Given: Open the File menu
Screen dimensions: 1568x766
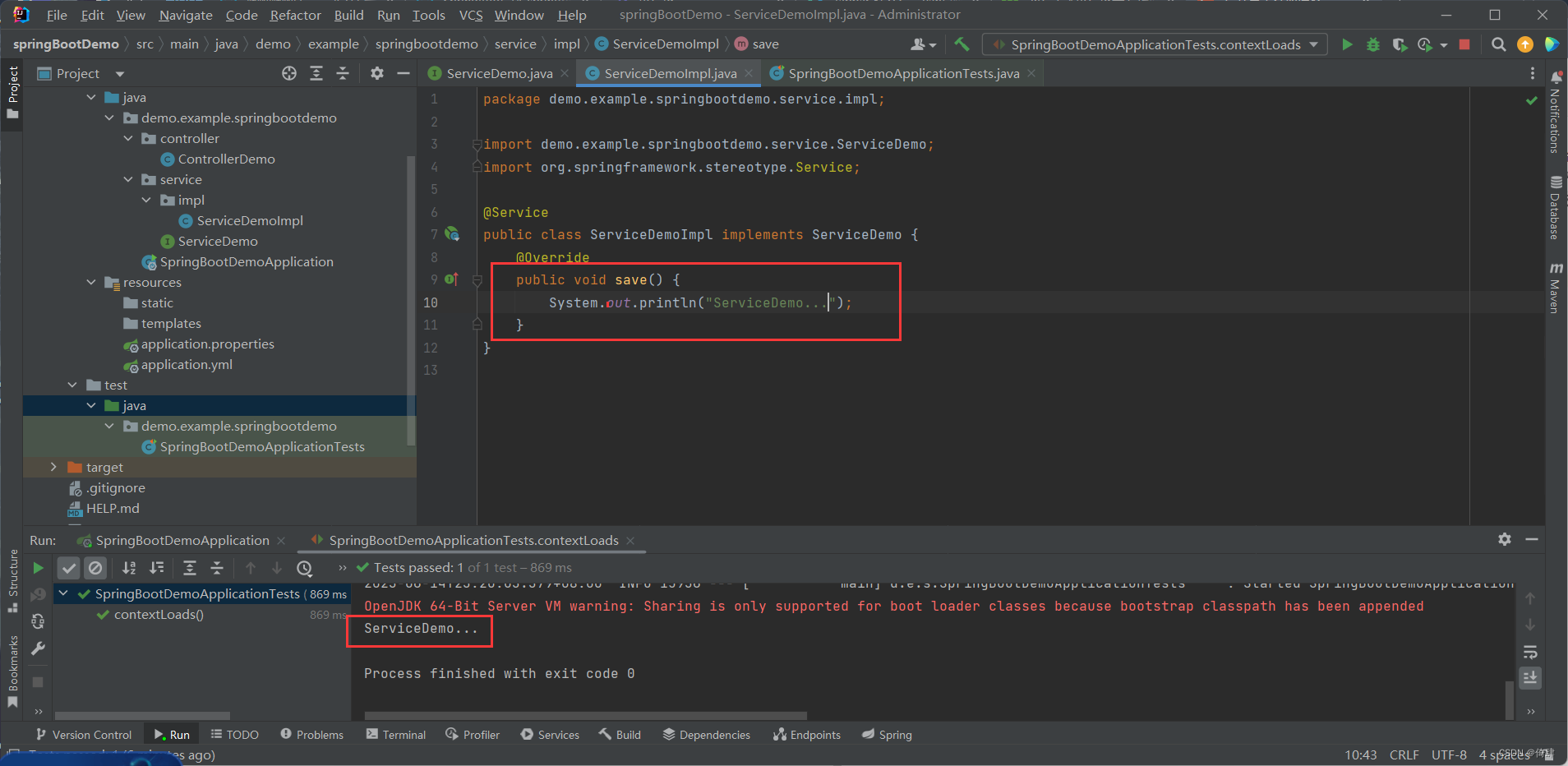Looking at the screenshot, I should 57,15.
